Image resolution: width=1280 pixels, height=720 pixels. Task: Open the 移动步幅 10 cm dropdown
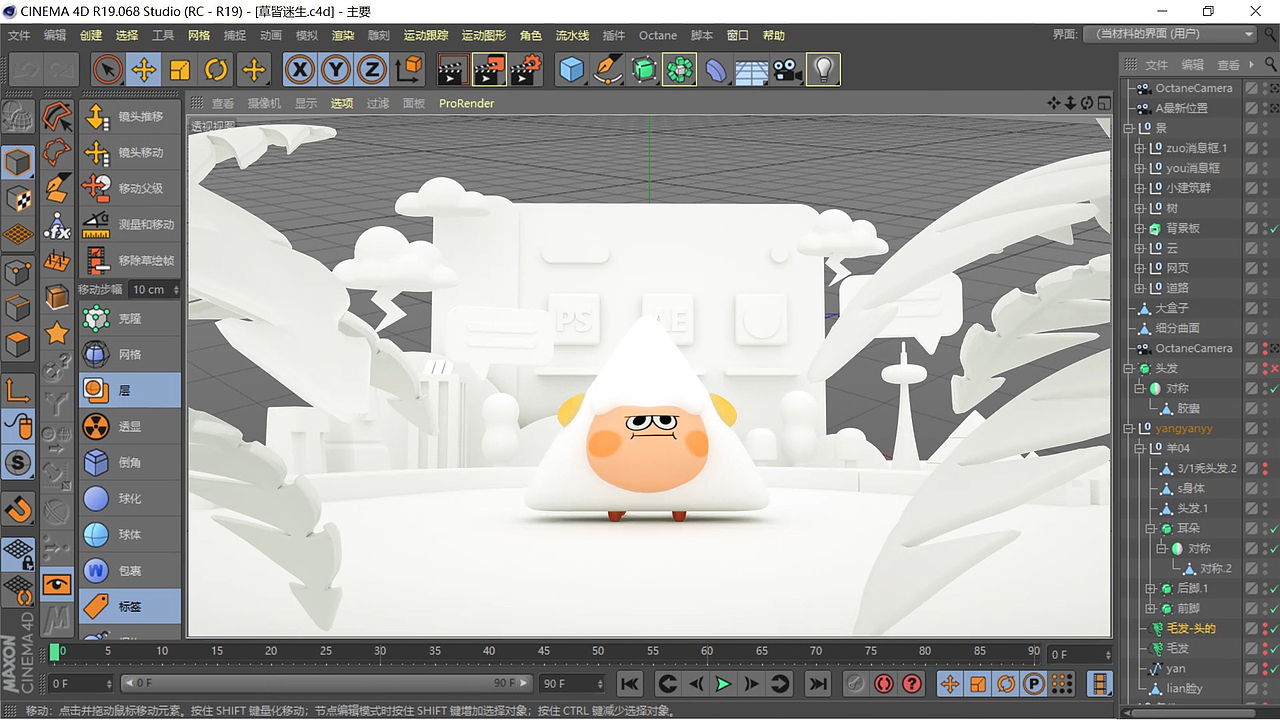click(x=155, y=289)
